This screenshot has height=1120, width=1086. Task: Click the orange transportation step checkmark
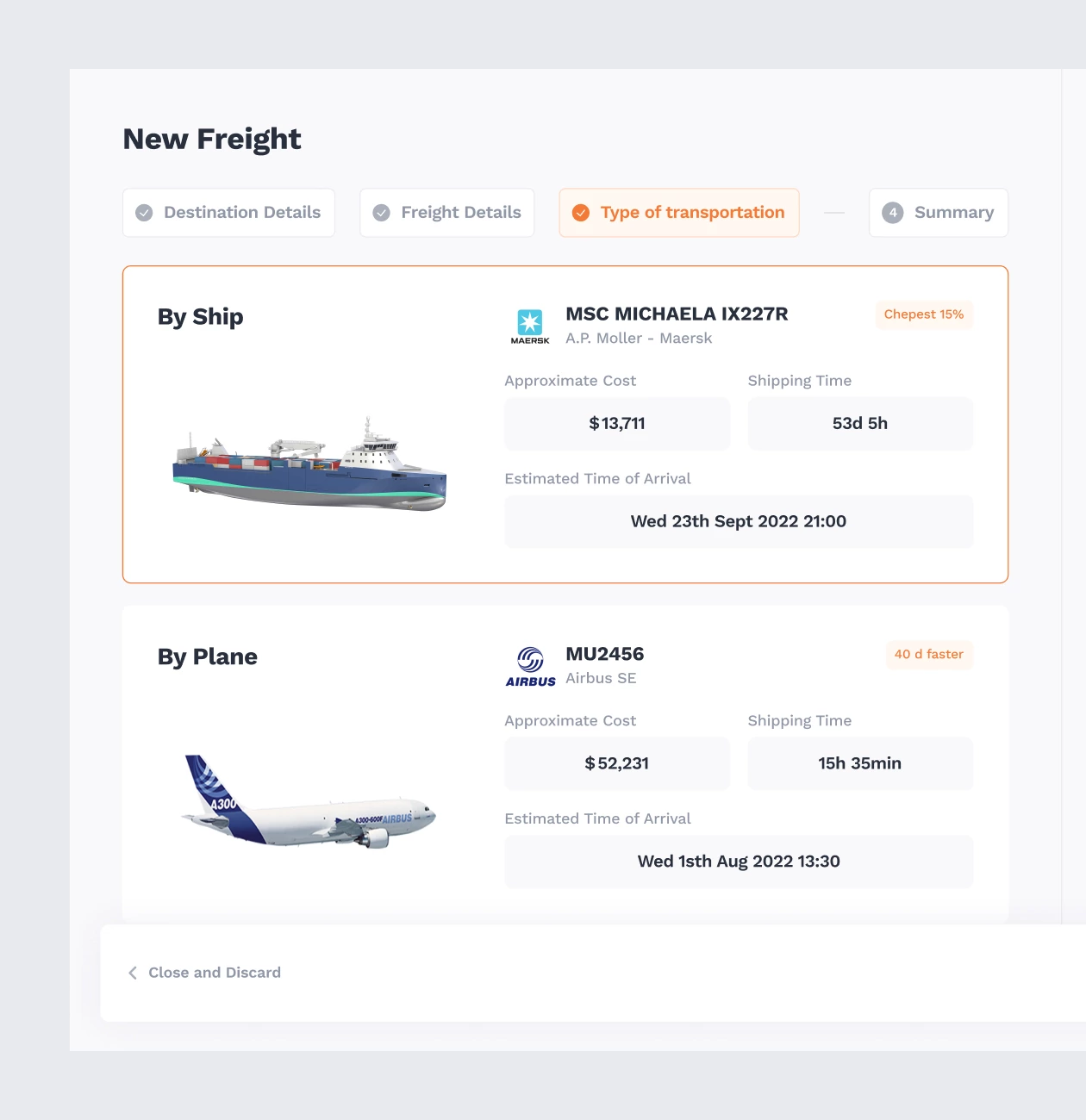581,213
